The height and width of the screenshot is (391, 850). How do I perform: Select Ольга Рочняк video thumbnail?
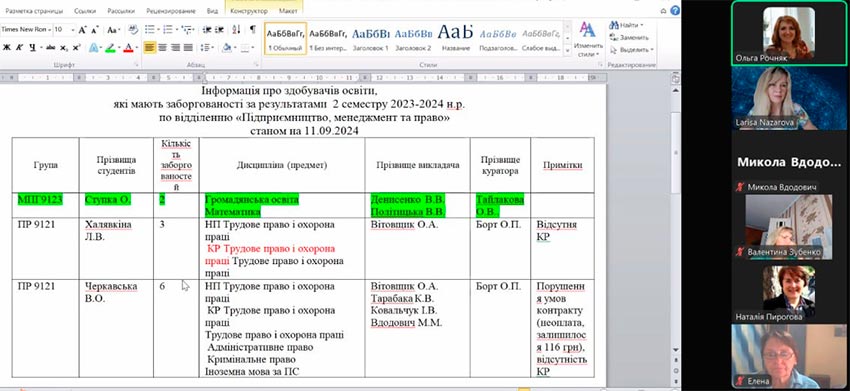coord(789,34)
